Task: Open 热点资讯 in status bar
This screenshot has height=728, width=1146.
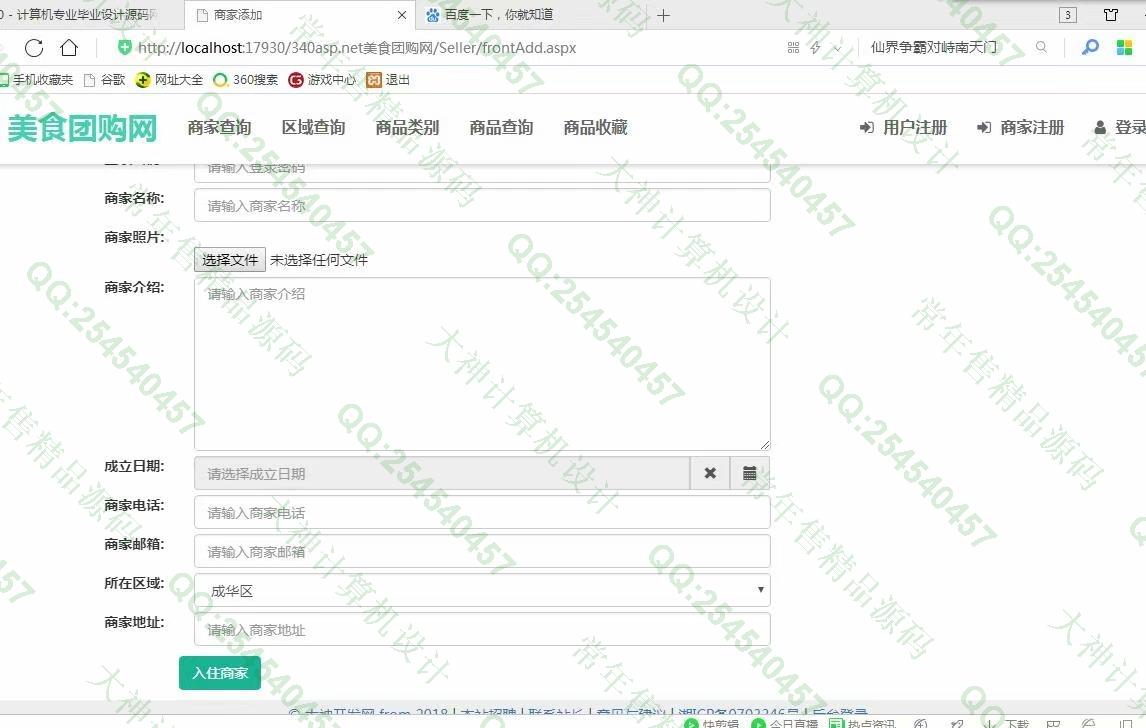Action: [x=862, y=723]
